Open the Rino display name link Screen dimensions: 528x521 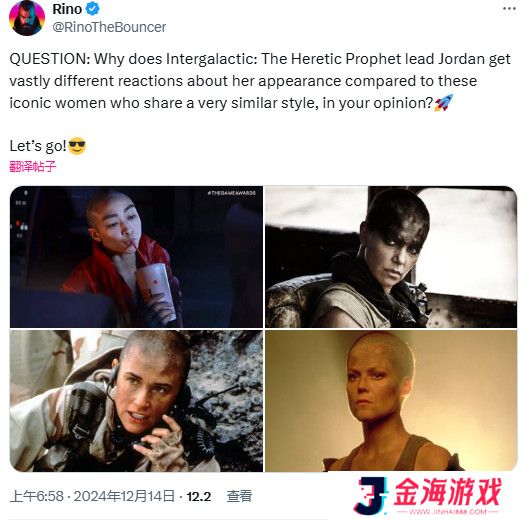pos(67,9)
